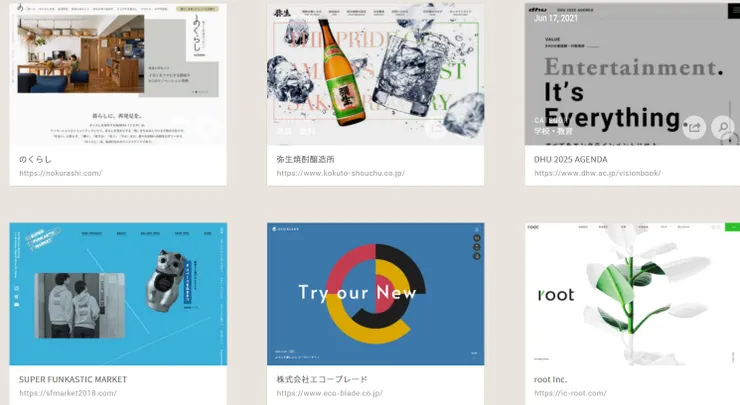
Task: Click the 弥生焼酎醸造所 card title
Action: pyautogui.click(x=305, y=160)
